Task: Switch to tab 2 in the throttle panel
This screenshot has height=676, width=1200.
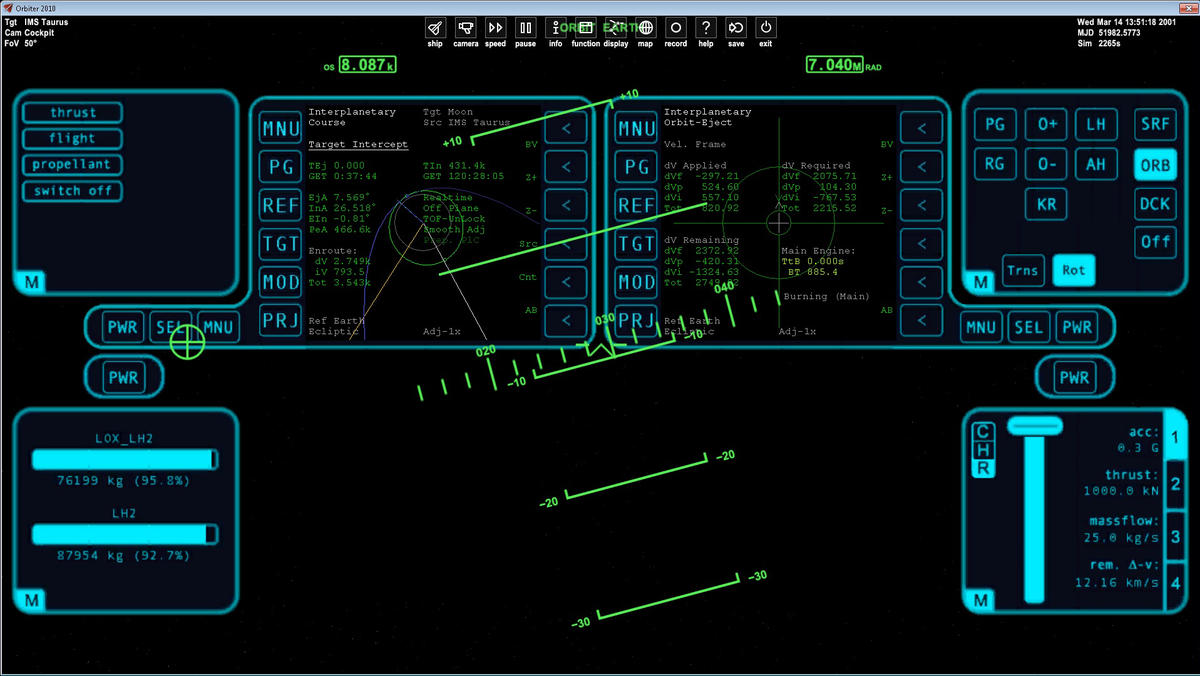Action: (x=1175, y=486)
